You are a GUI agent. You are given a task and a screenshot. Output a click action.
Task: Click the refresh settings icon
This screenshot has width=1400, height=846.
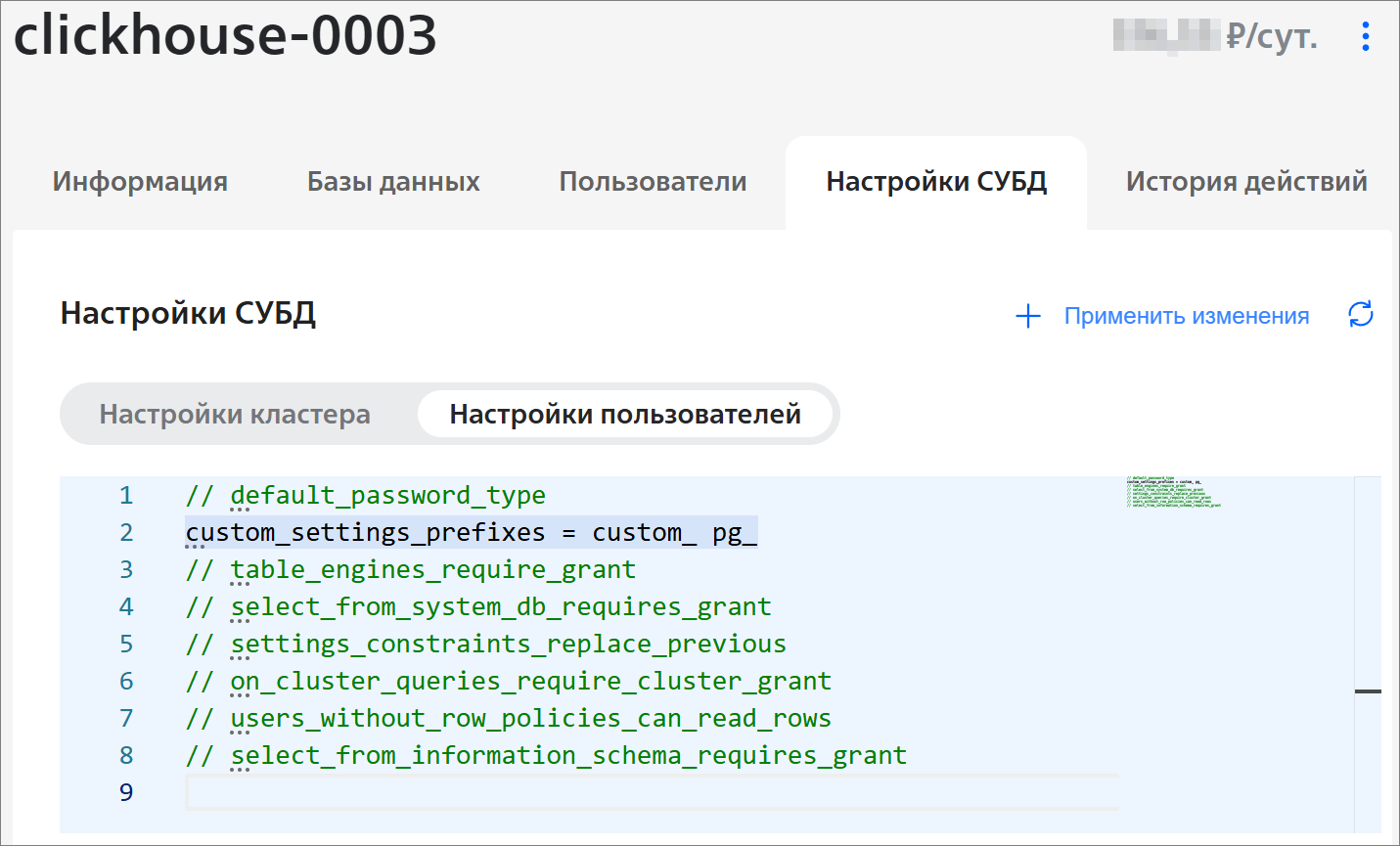1361,315
